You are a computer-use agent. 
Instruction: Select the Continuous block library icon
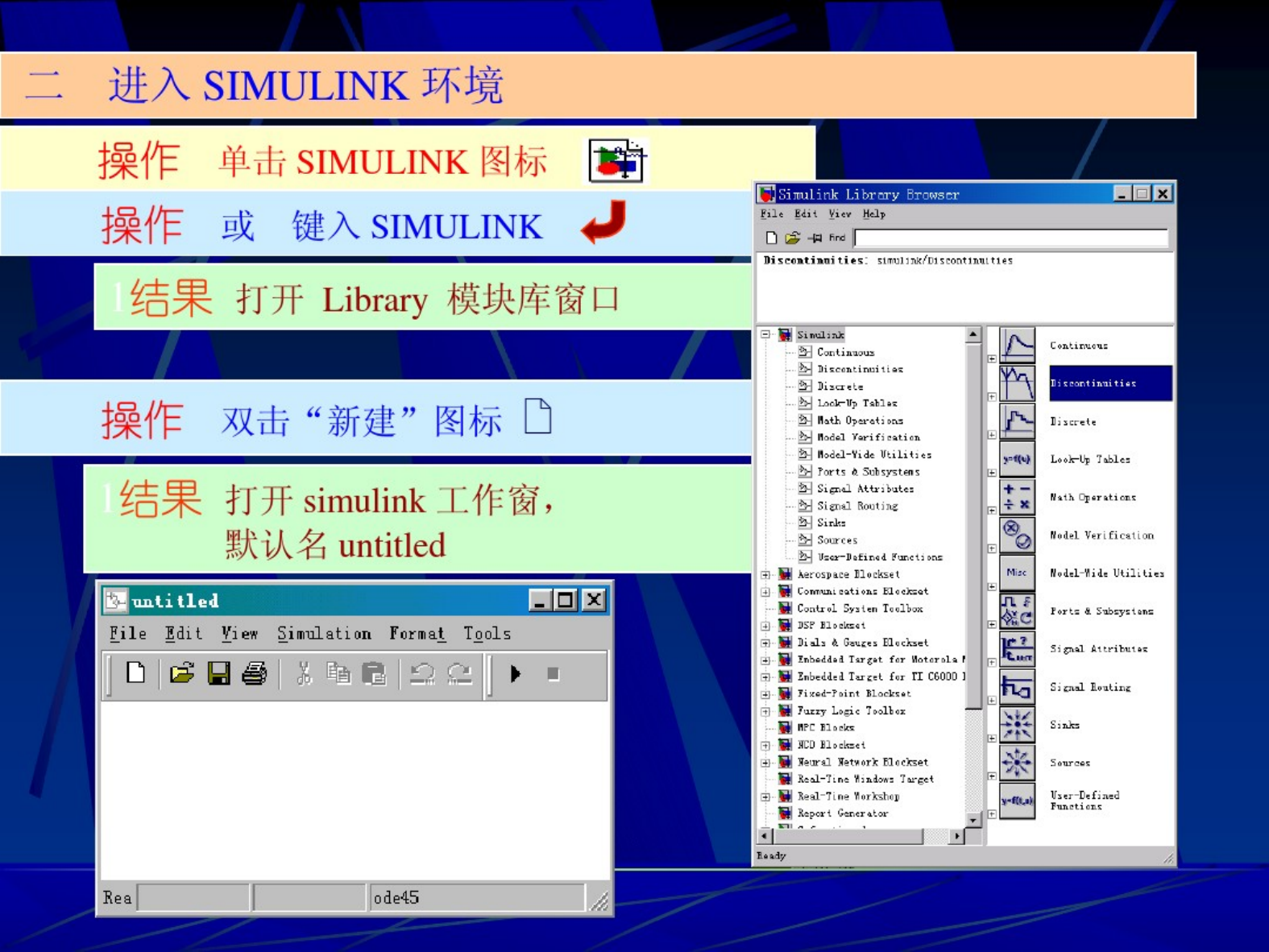[x=1018, y=345]
